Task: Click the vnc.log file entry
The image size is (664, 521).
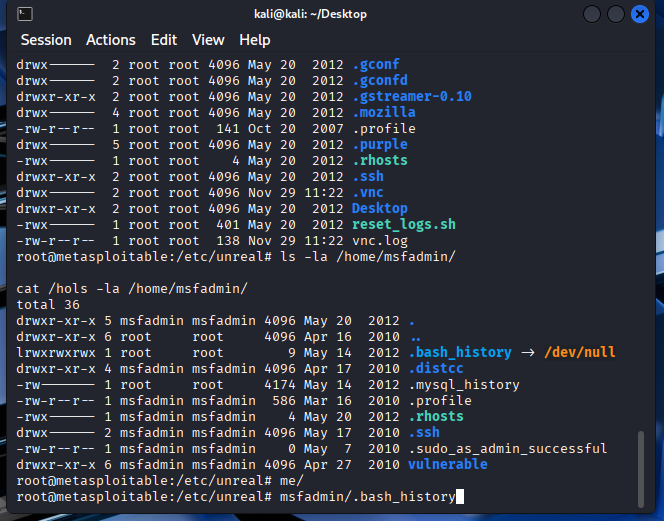Action: (380, 241)
